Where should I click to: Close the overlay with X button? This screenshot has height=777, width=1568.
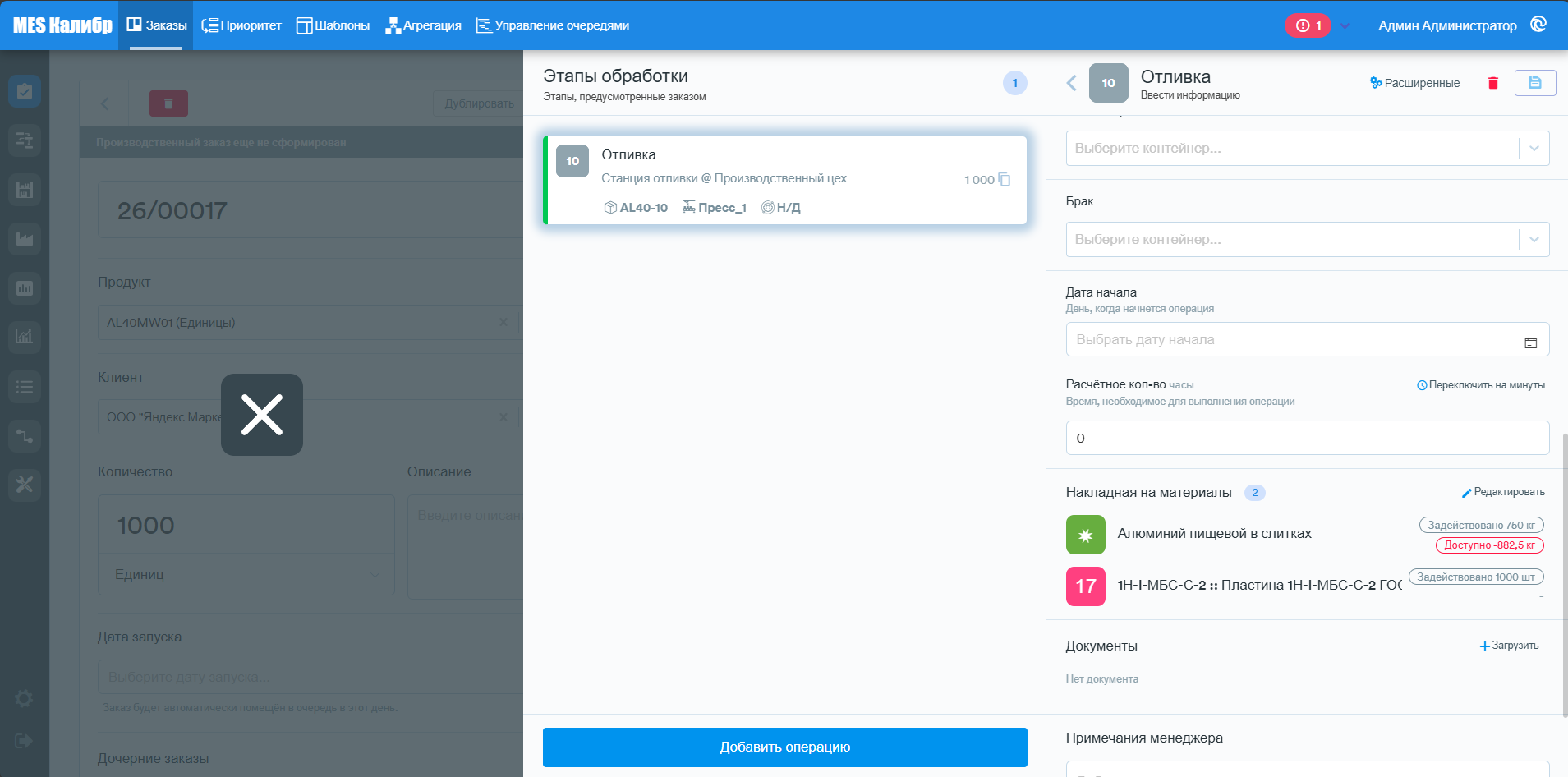pyautogui.click(x=262, y=415)
